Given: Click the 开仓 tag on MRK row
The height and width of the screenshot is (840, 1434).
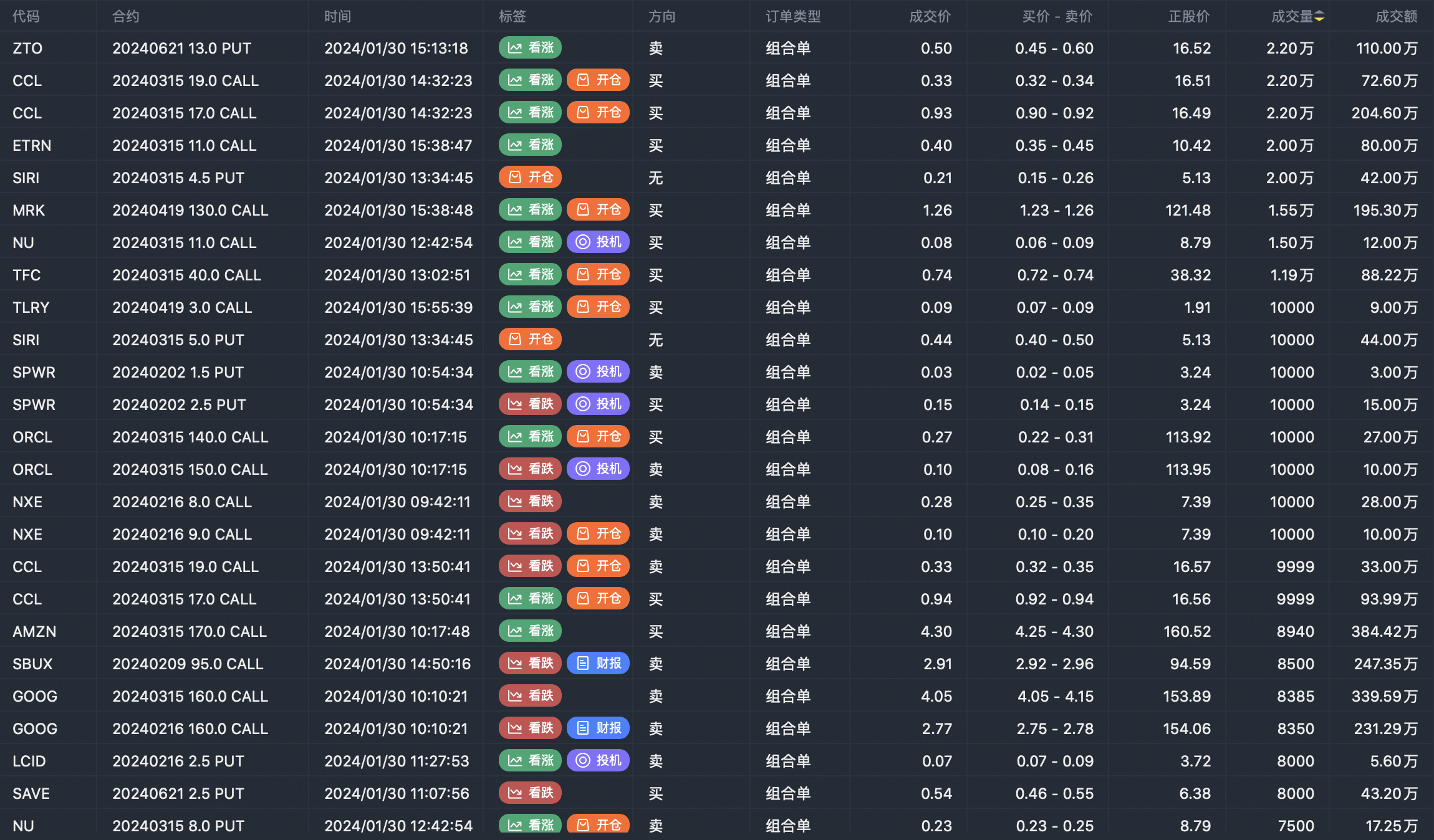Looking at the screenshot, I should tap(598, 210).
